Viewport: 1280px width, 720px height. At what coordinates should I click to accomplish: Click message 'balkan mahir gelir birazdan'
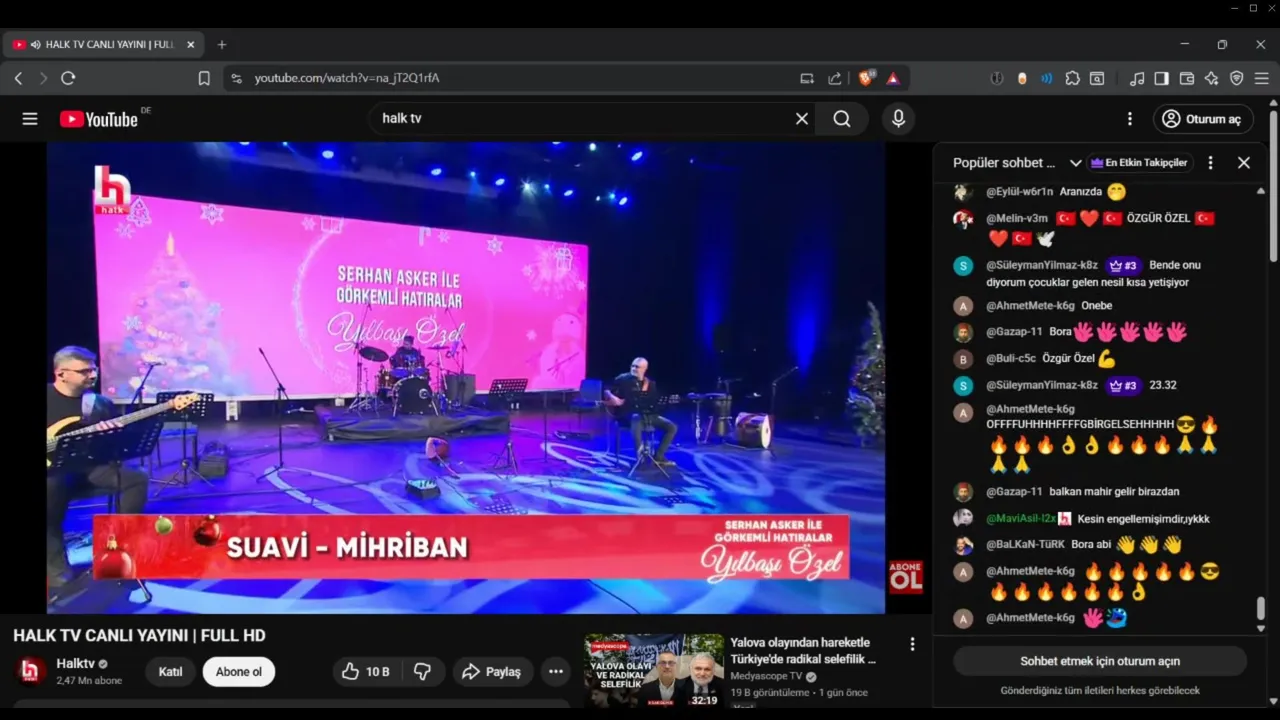tap(1114, 491)
